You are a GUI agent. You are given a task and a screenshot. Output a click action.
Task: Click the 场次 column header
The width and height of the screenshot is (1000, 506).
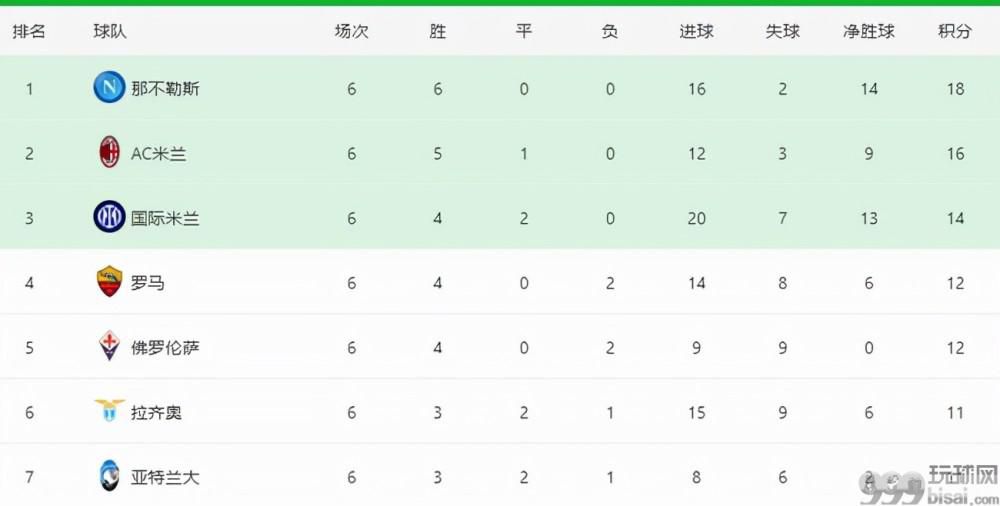pos(351,31)
